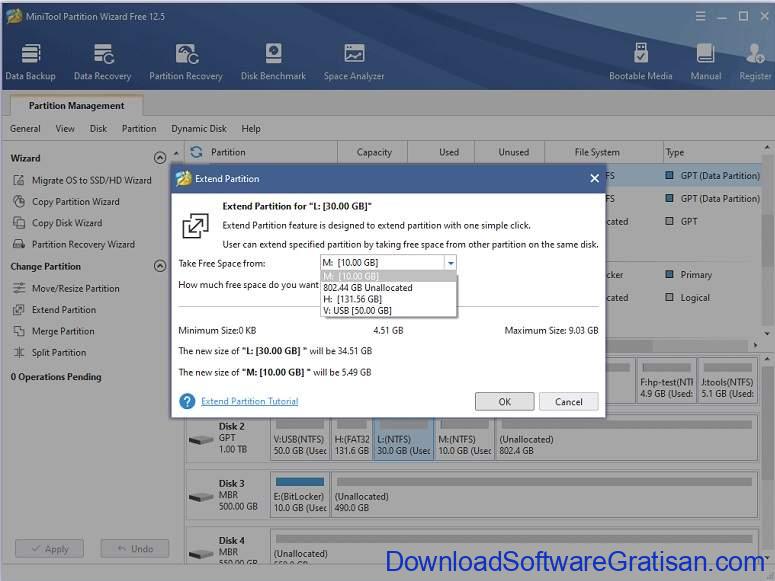Expand the Take Free Space from dropdown arrow
The width and height of the screenshot is (775, 581).
tap(450, 263)
